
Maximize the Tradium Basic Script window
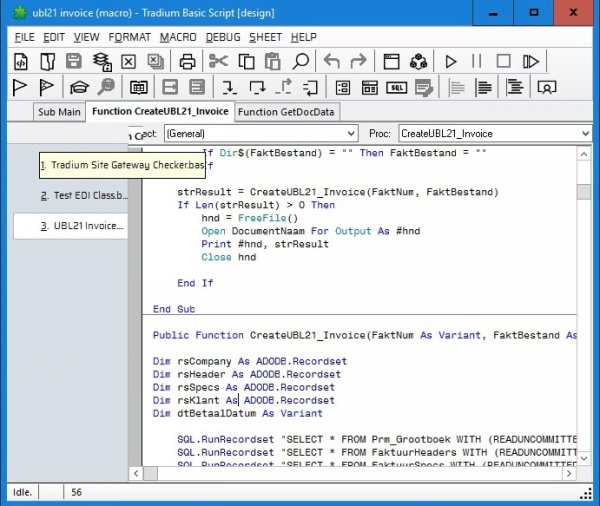[x=533, y=13]
